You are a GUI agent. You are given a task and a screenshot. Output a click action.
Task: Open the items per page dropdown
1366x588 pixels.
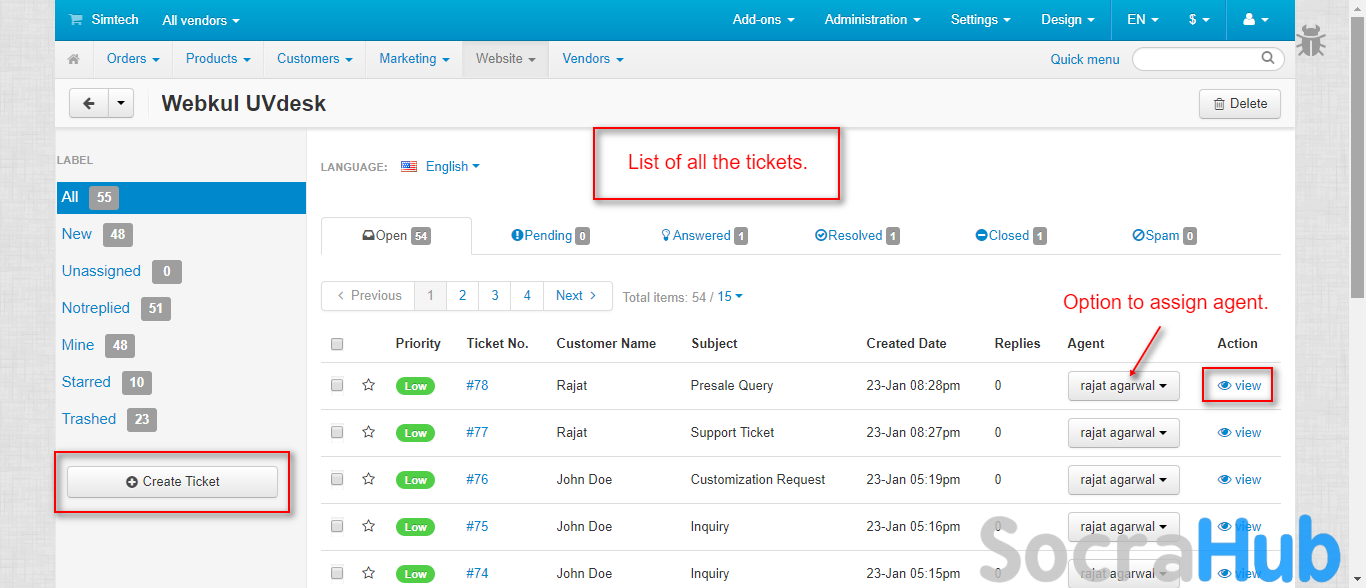730,297
